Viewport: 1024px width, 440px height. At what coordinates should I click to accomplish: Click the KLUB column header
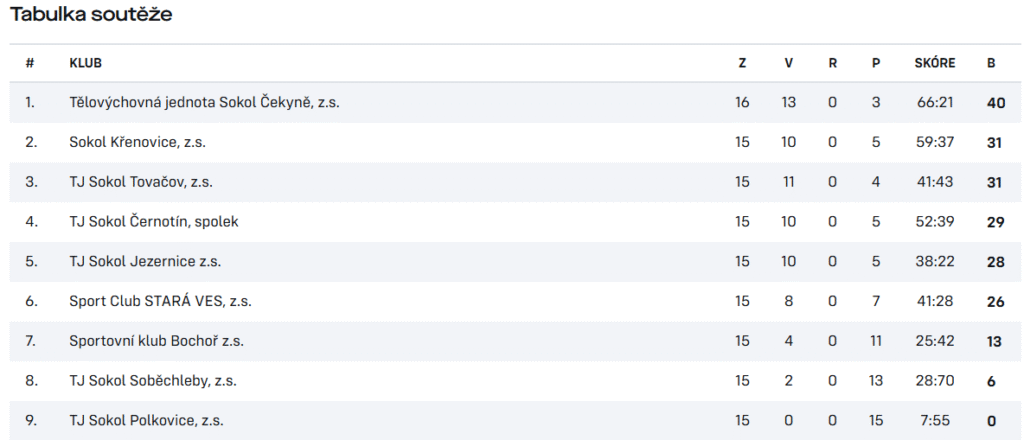[86, 63]
